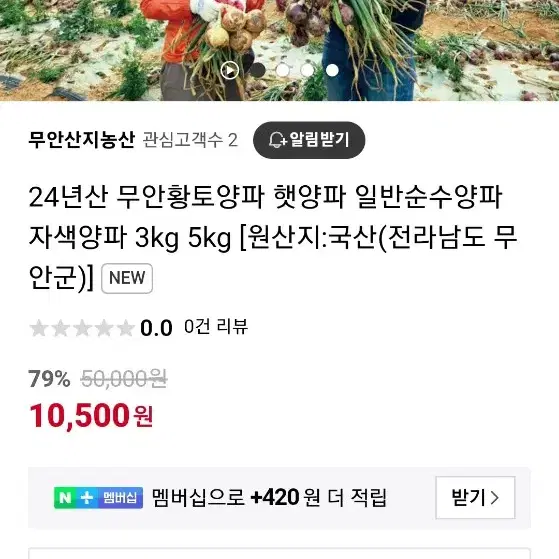Click the red 10,500원 sale price

(91, 415)
